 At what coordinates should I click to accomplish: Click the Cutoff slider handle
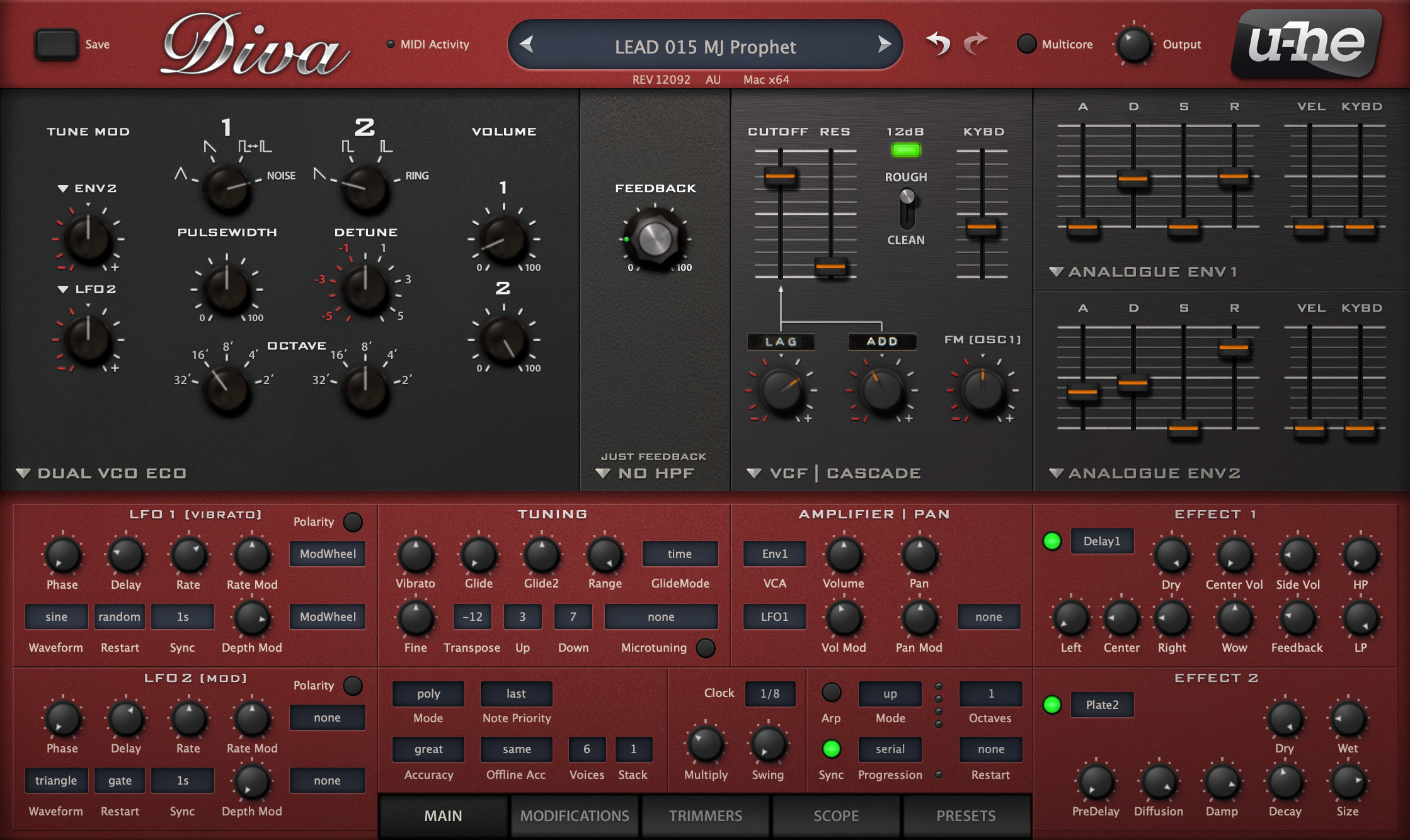(780, 176)
